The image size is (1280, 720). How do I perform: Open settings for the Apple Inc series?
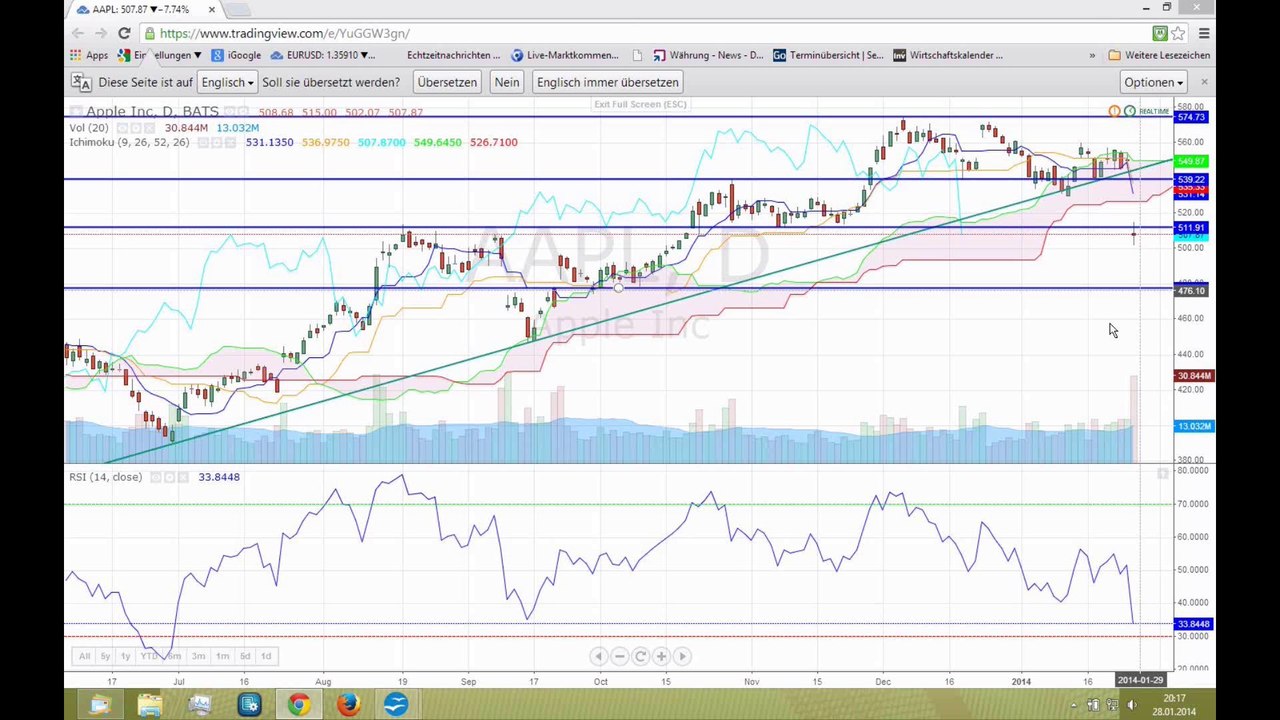pyautogui.click(x=242, y=112)
